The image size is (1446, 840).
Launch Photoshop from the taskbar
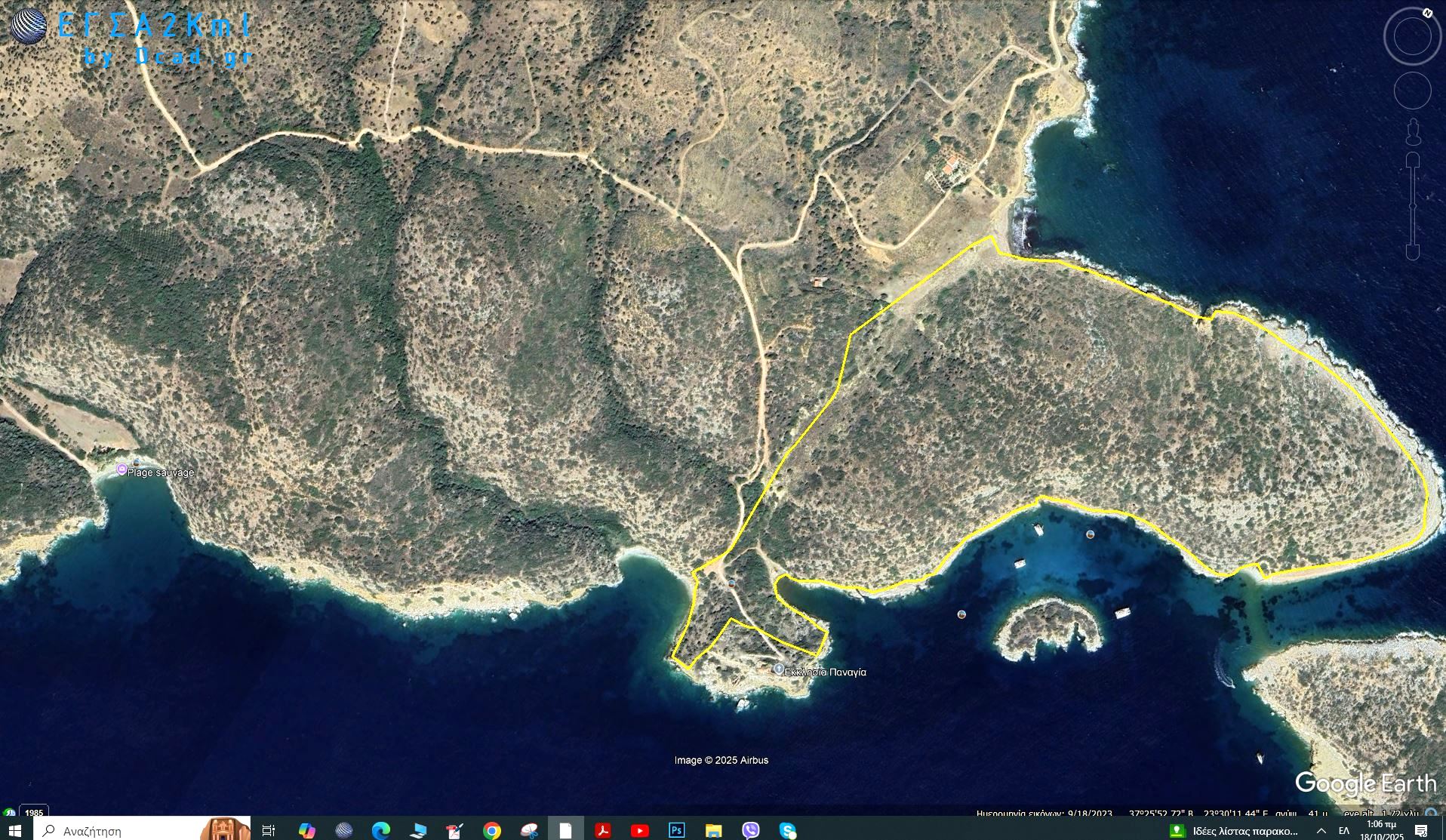(x=676, y=830)
